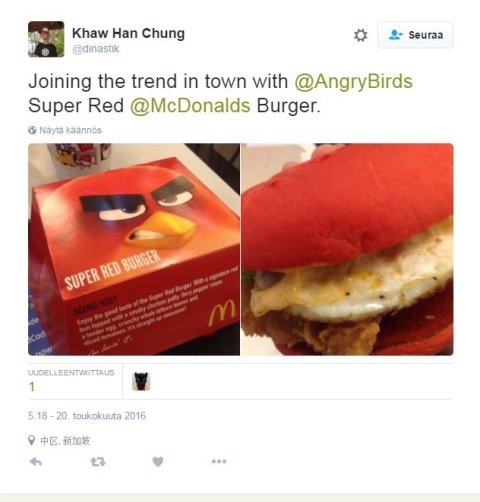Like the tweet with heart icon

158,462
